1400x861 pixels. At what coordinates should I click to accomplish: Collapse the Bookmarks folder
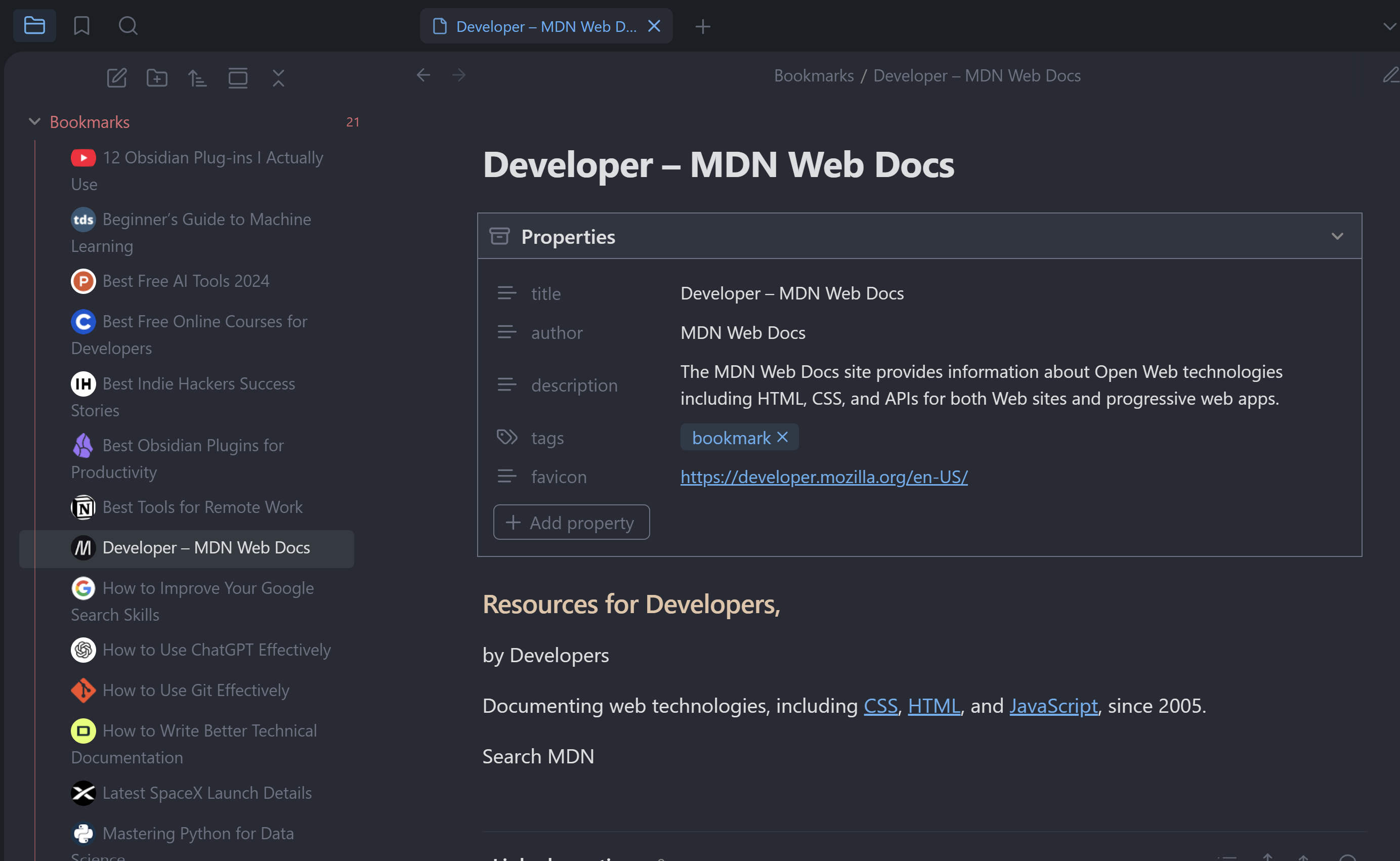pyautogui.click(x=34, y=122)
